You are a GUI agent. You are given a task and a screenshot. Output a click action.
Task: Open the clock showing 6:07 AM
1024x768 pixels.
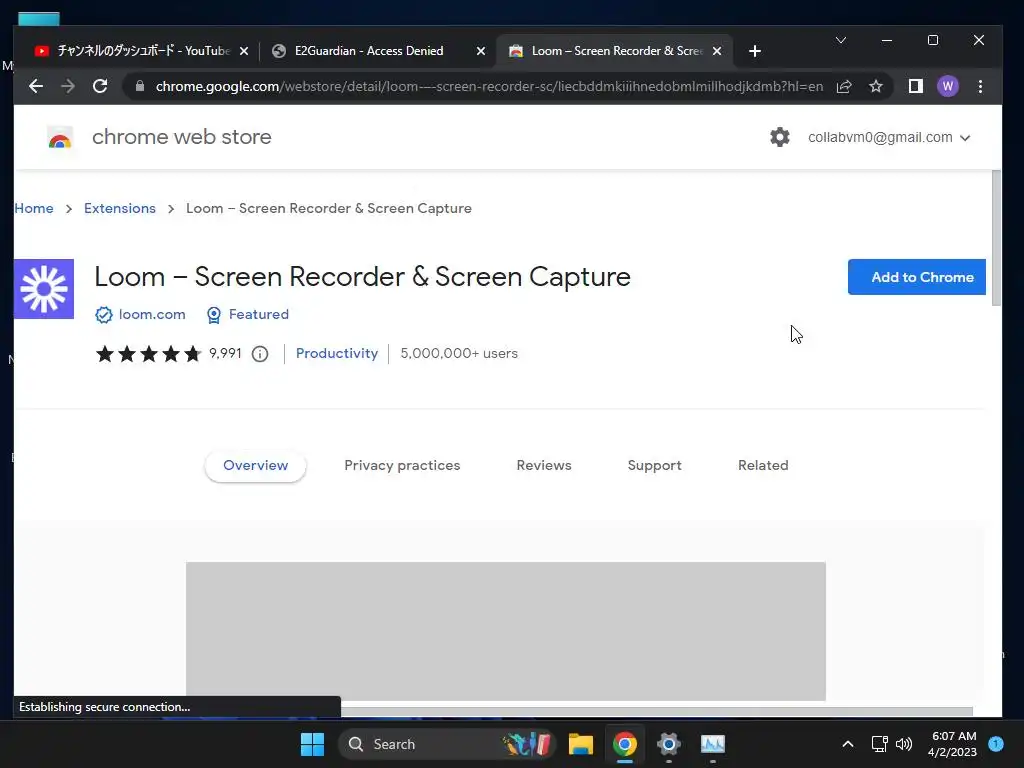tap(952, 744)
